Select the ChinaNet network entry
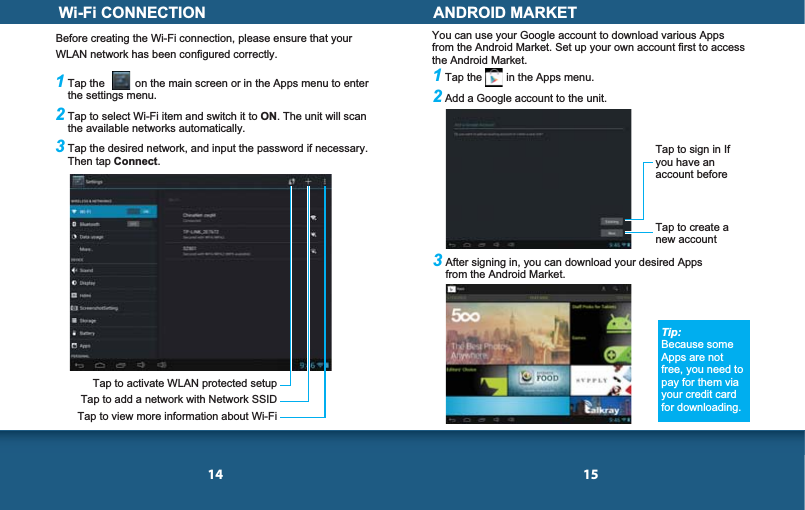This screenshot has width=805, height=510. [242, 218]
